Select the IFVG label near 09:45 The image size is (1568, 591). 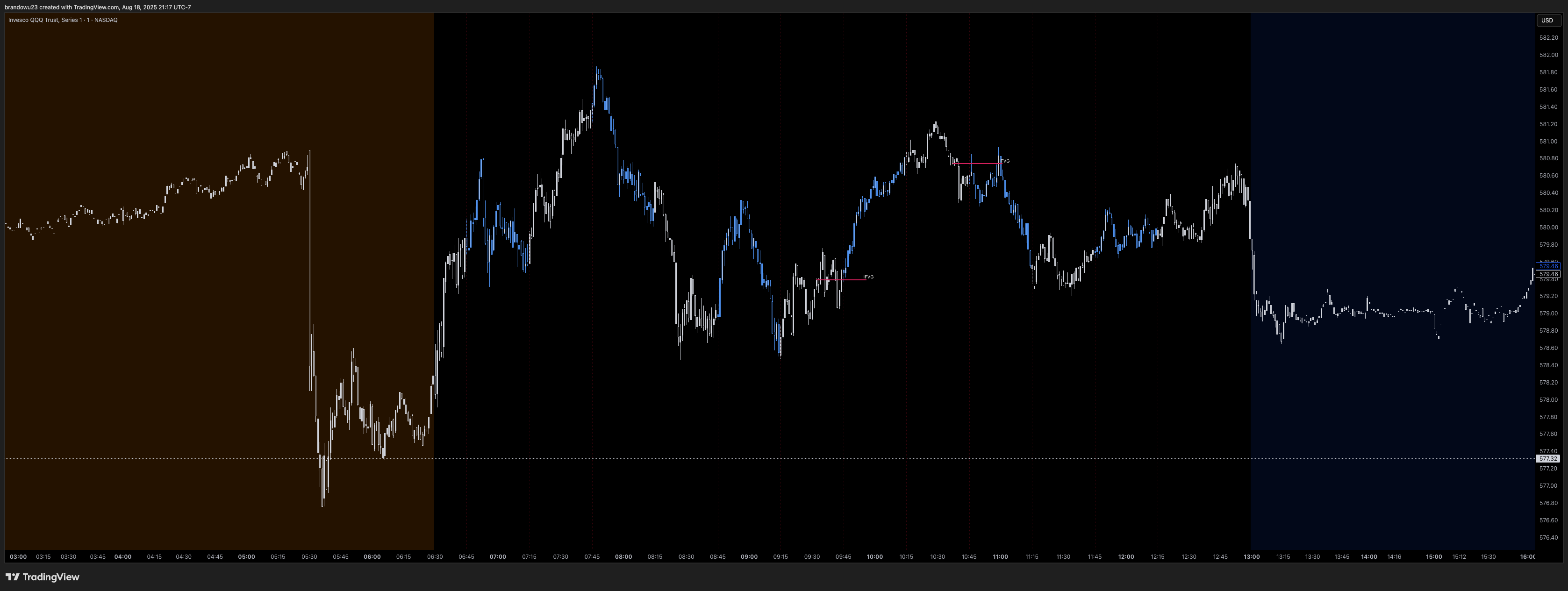868,277
